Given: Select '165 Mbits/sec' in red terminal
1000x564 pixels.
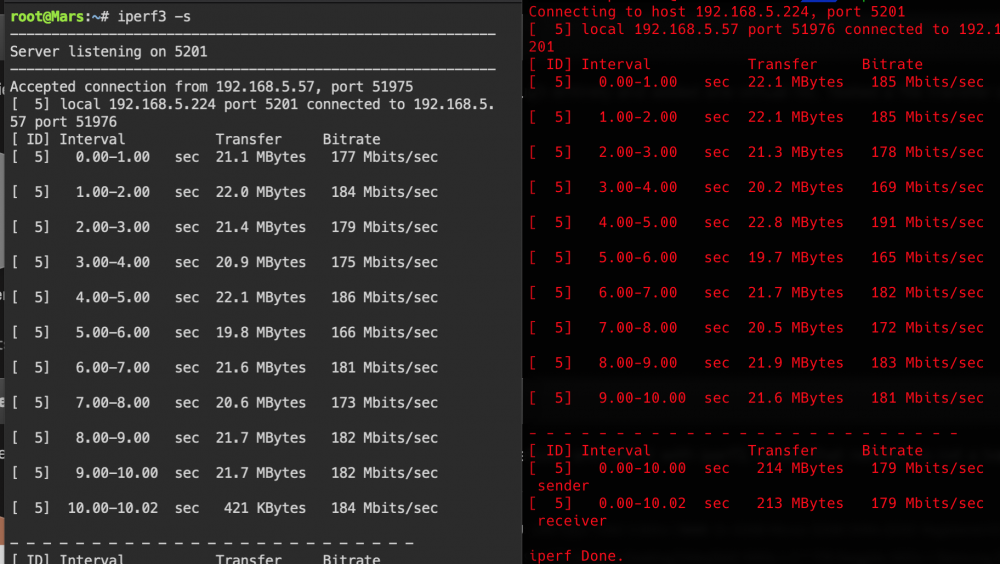Looking at the screenshot, I should [x=927, y=258].
